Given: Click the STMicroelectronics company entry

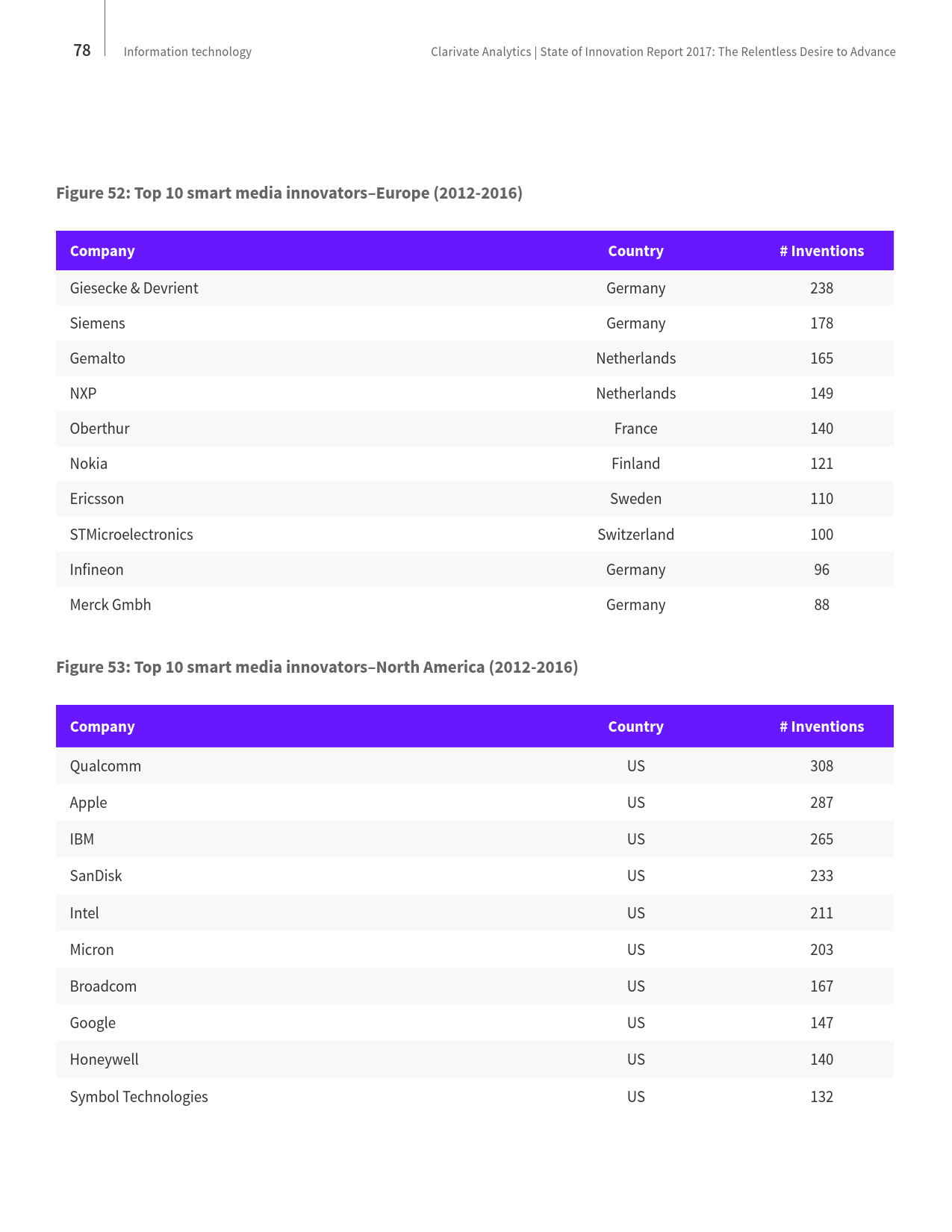Looking at the screenshot, I should [131, 535].
